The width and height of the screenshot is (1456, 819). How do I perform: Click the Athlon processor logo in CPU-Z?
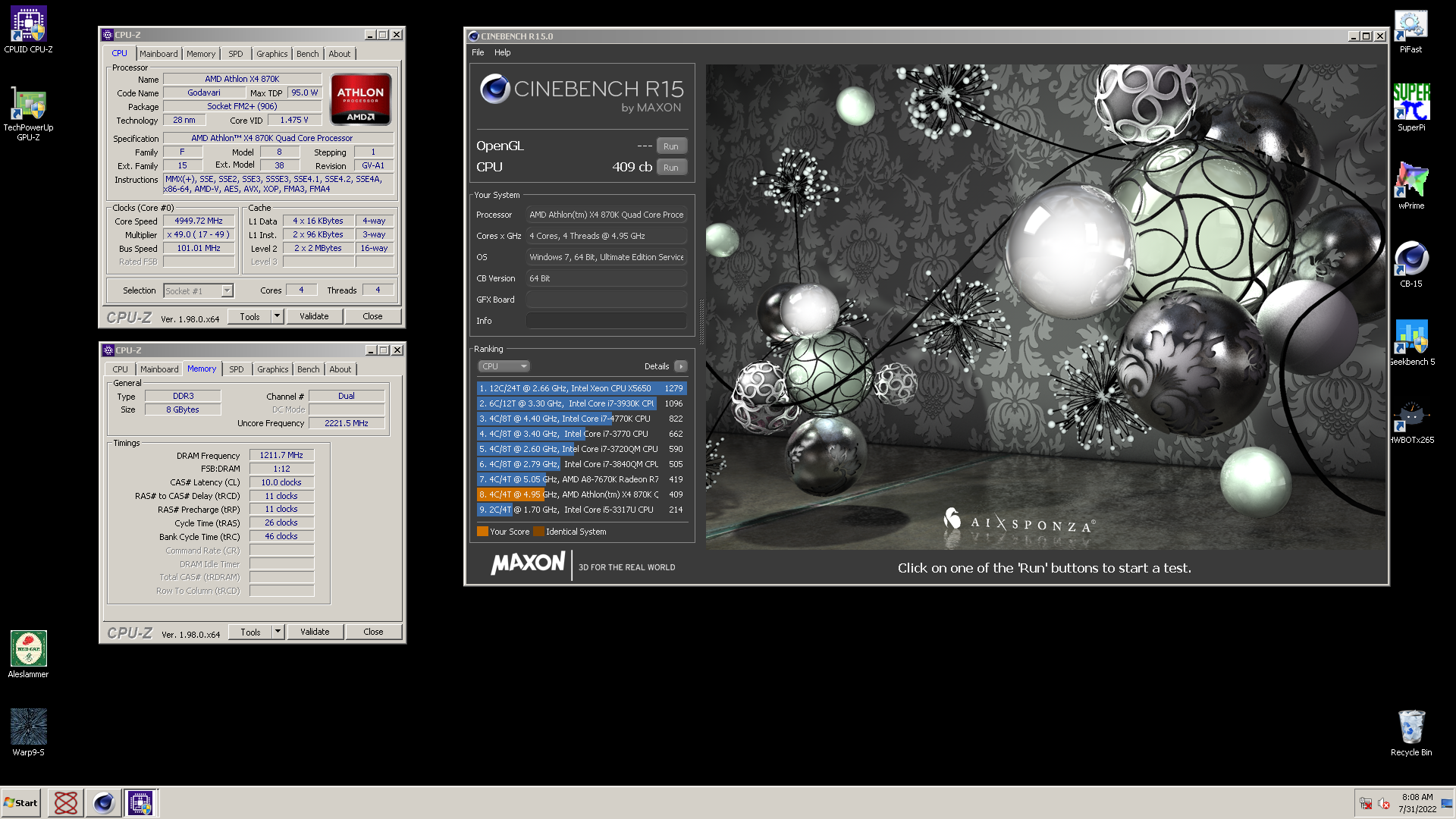pos(361,99)
